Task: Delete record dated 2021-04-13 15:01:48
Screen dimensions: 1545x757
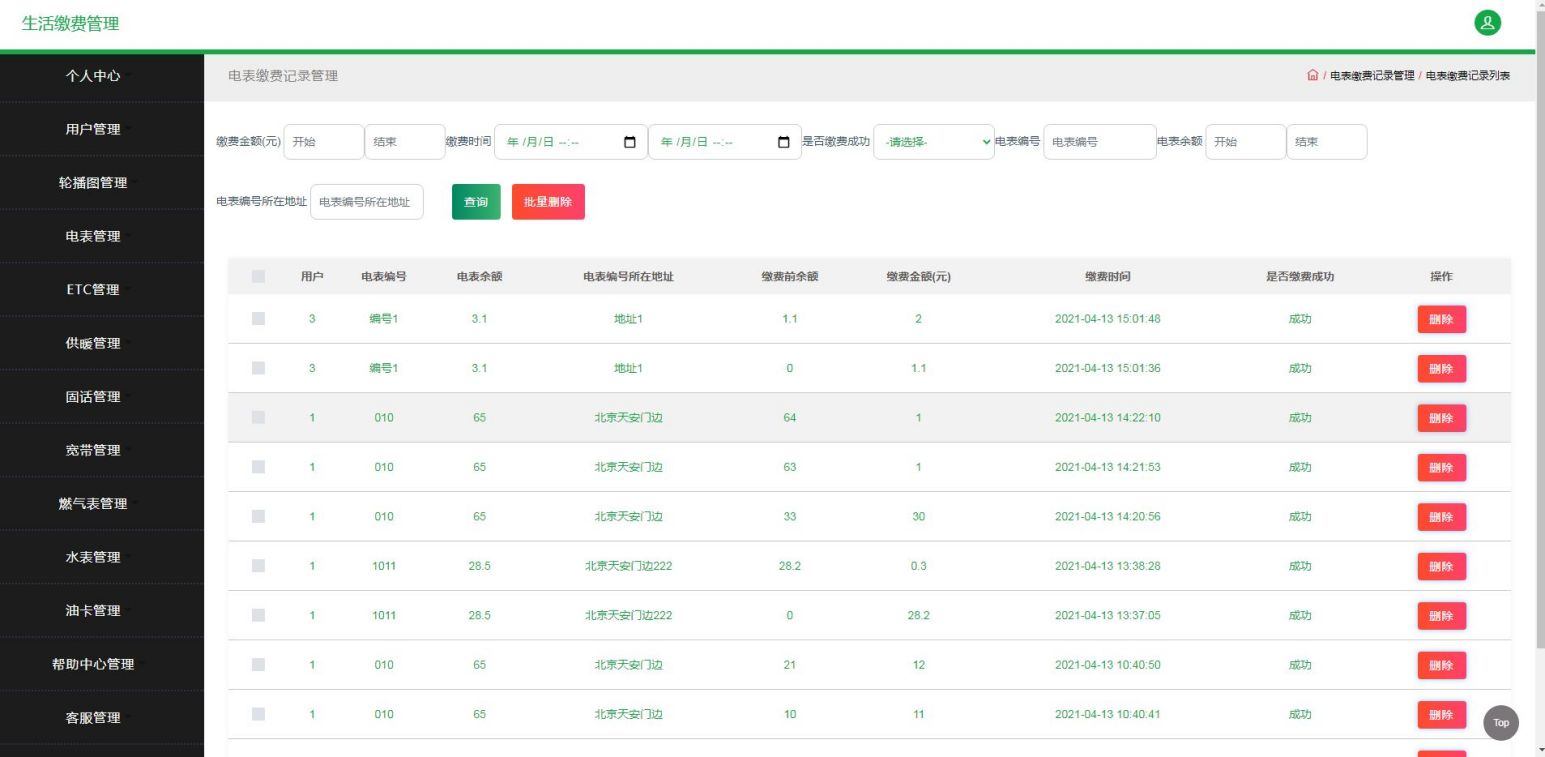Action: point(1441,319)
